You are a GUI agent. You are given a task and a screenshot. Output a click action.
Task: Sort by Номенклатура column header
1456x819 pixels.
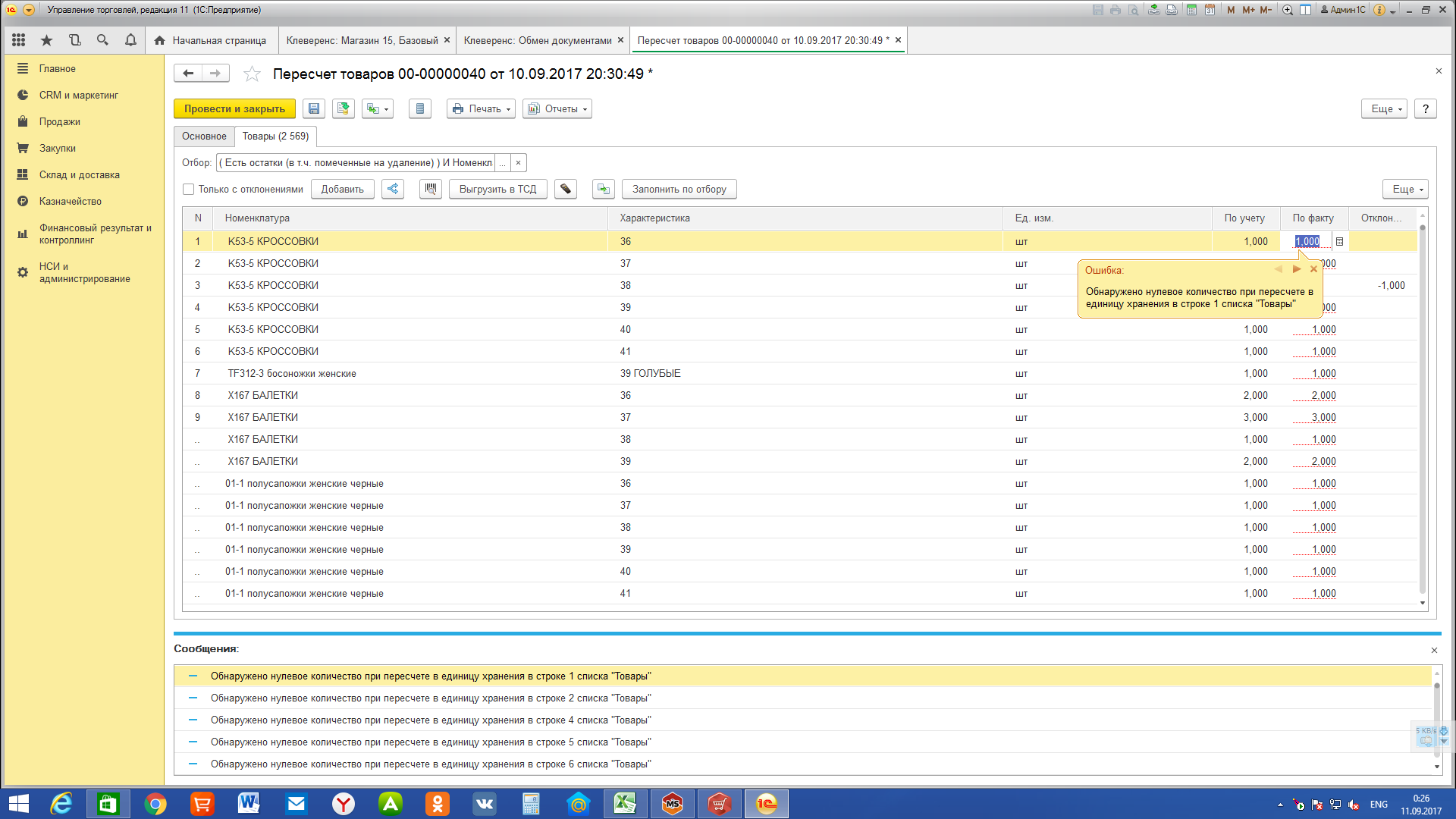pos(410,218)
